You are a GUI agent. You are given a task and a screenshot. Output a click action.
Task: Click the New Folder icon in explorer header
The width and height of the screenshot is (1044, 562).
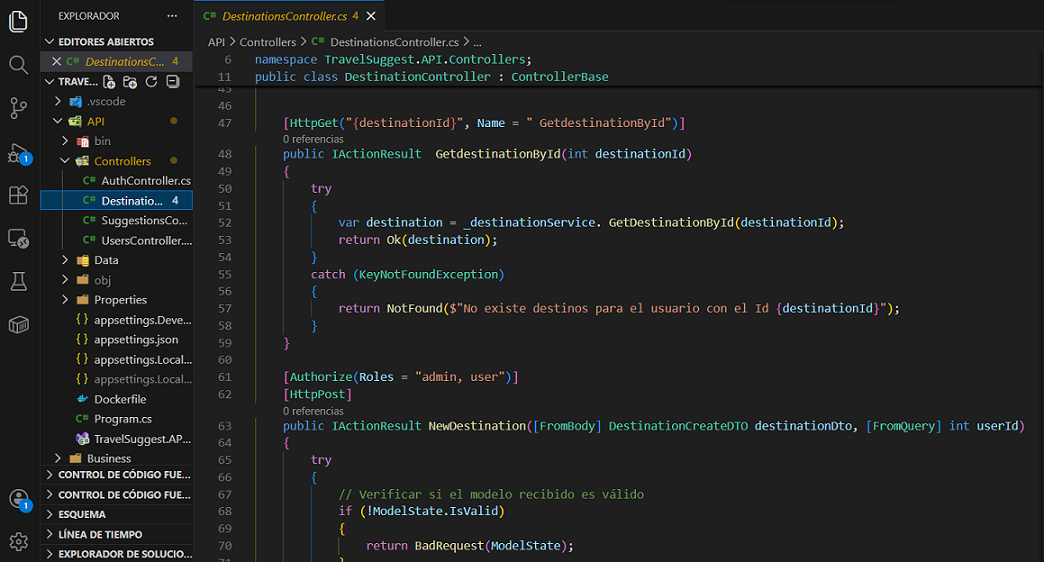coord(130,81)
